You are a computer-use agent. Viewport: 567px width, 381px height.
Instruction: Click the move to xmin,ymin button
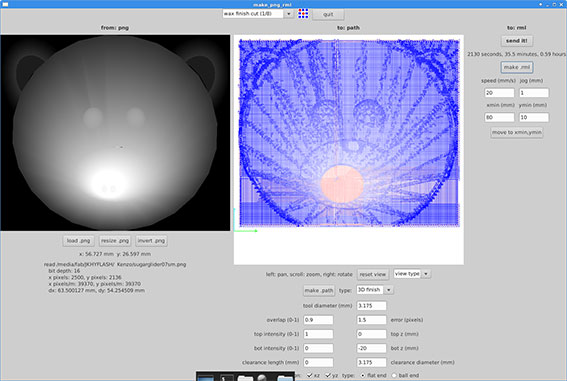point(517,132)
